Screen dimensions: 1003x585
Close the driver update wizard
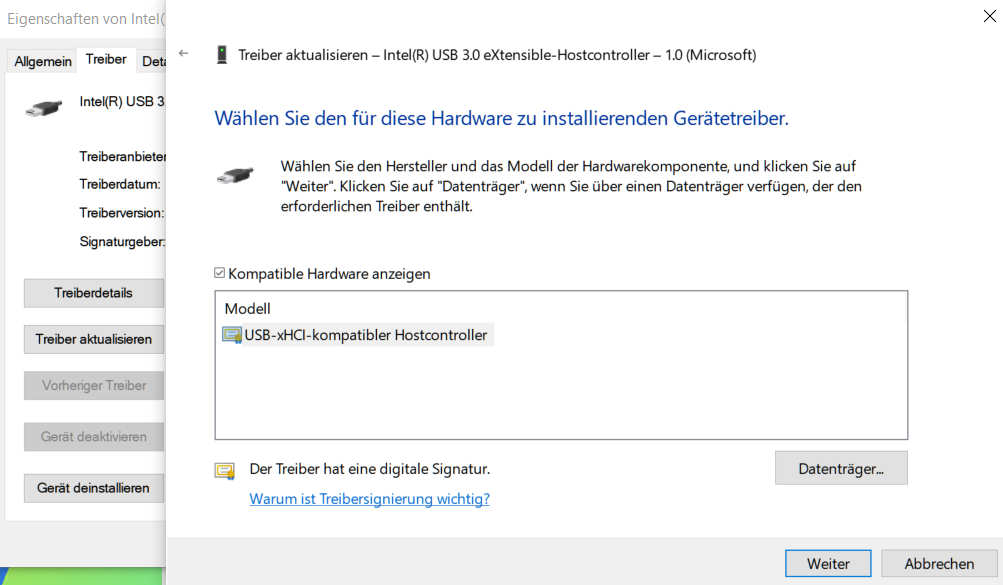tap(990, 17)
